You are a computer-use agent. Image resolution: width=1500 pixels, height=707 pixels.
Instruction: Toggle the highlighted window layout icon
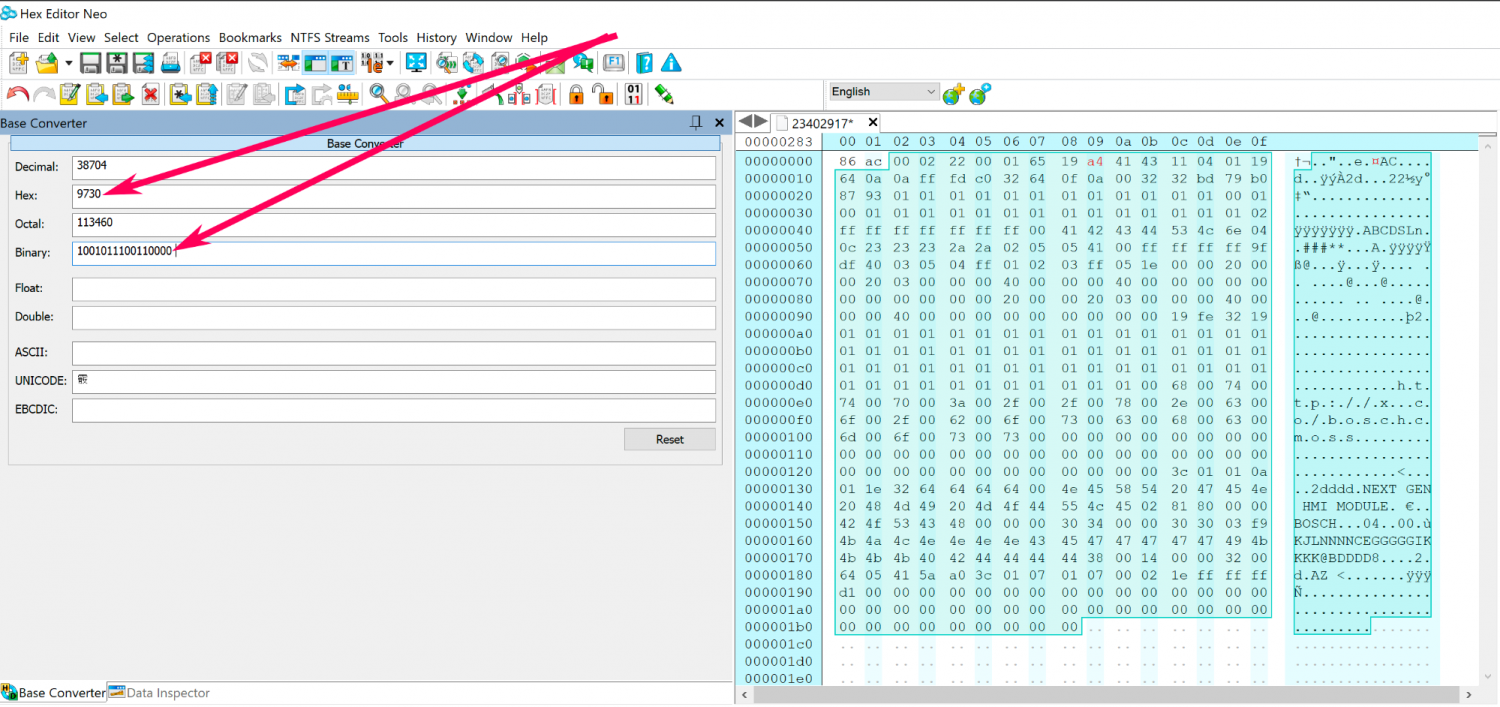(316, 63)
